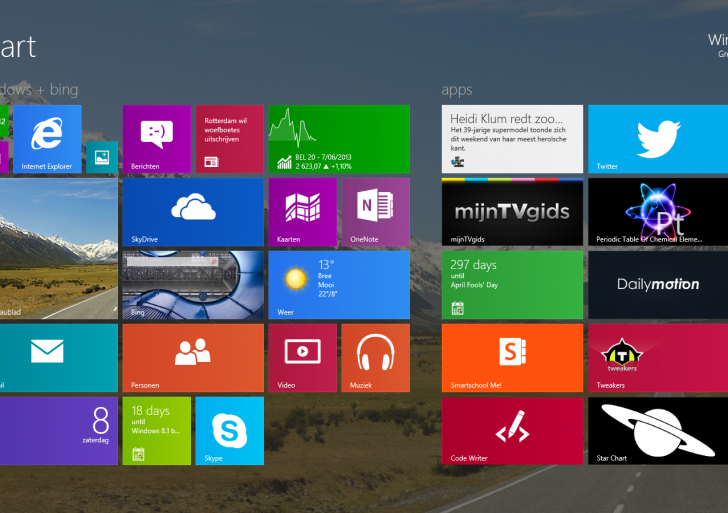Open the mijnTVgids tile

(512, 212)
